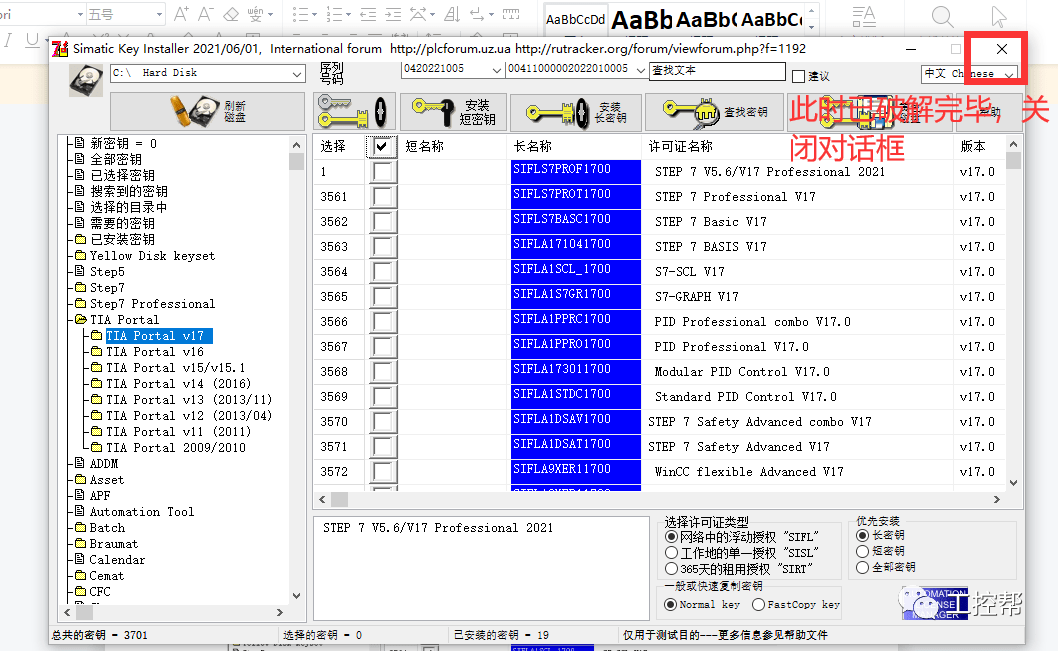This screenshot has width=1058, height=651.
Task: Click the two-keys install button
Action: 354,111
